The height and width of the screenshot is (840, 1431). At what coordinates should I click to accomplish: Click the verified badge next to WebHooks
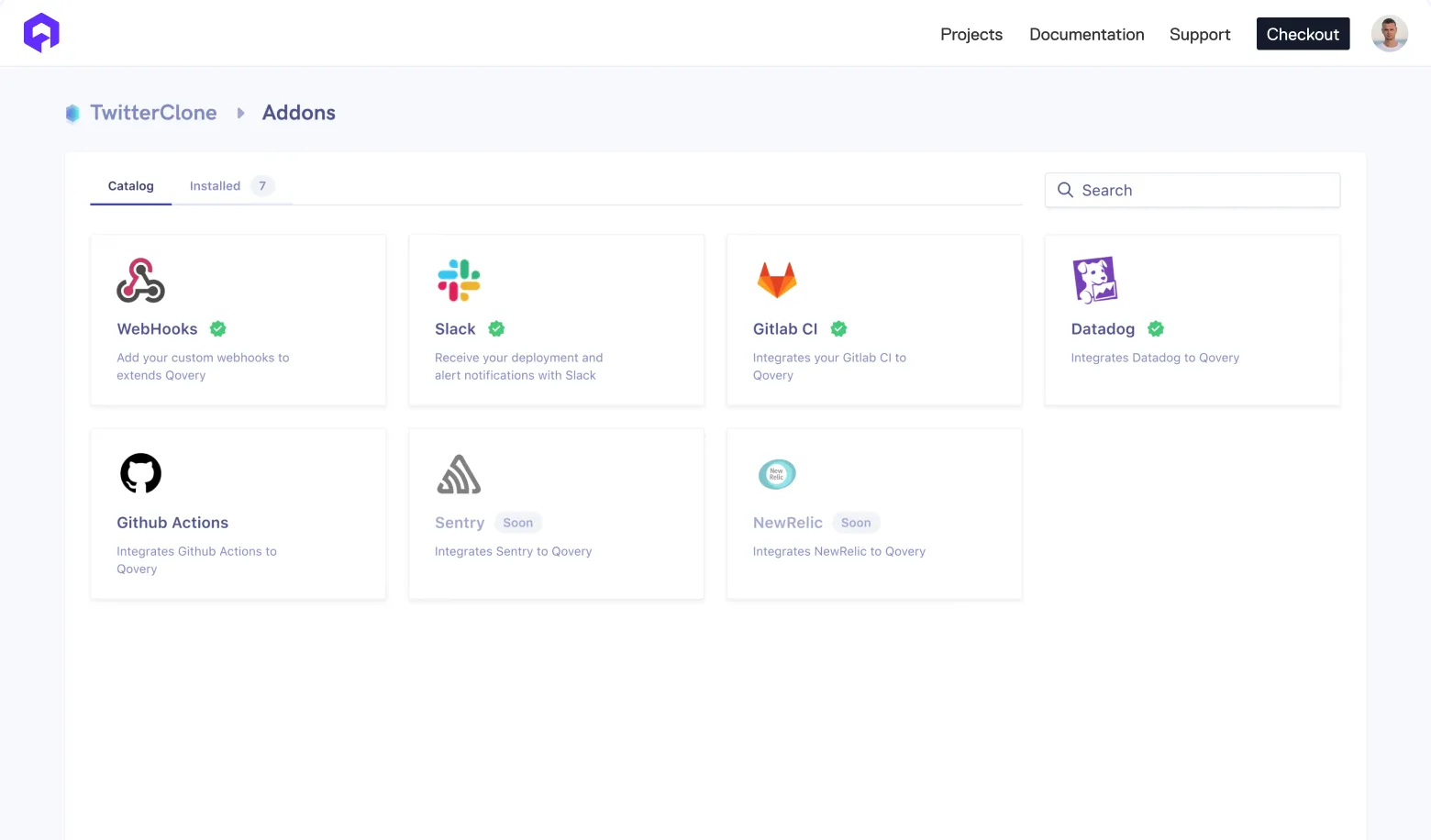coord(218,328)
